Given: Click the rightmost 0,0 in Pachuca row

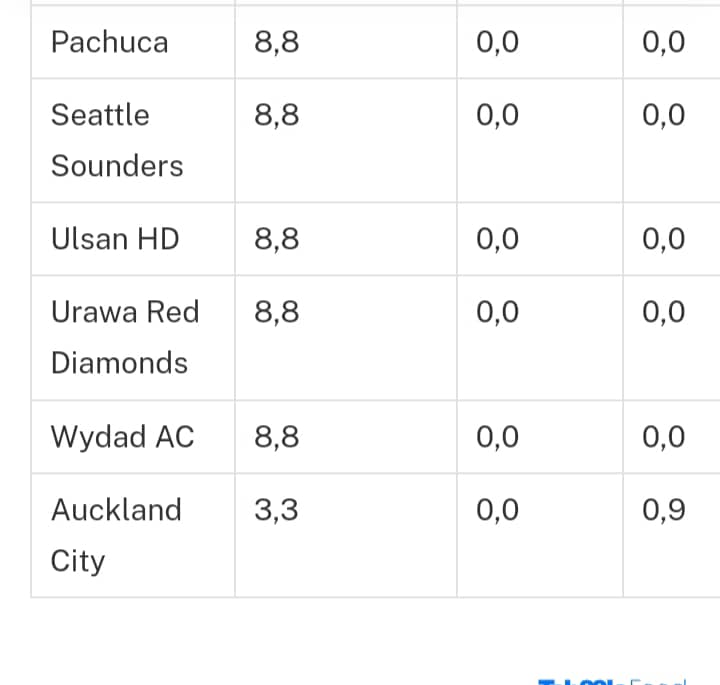Looking at the screenshot, I should [x=664, y=42].
